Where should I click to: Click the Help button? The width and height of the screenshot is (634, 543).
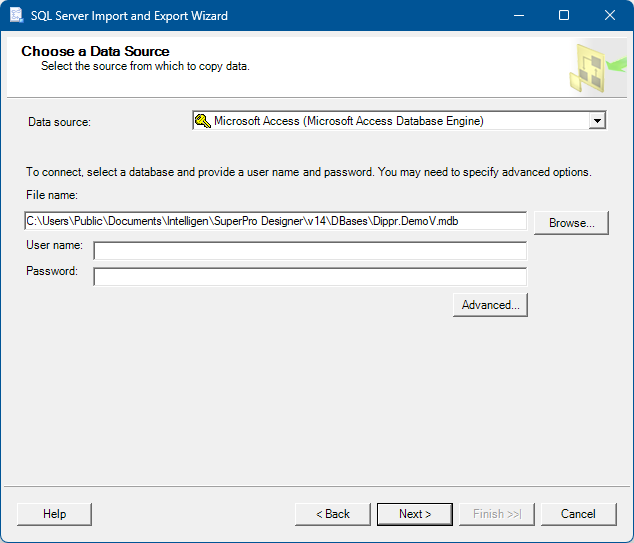[55, 514]
